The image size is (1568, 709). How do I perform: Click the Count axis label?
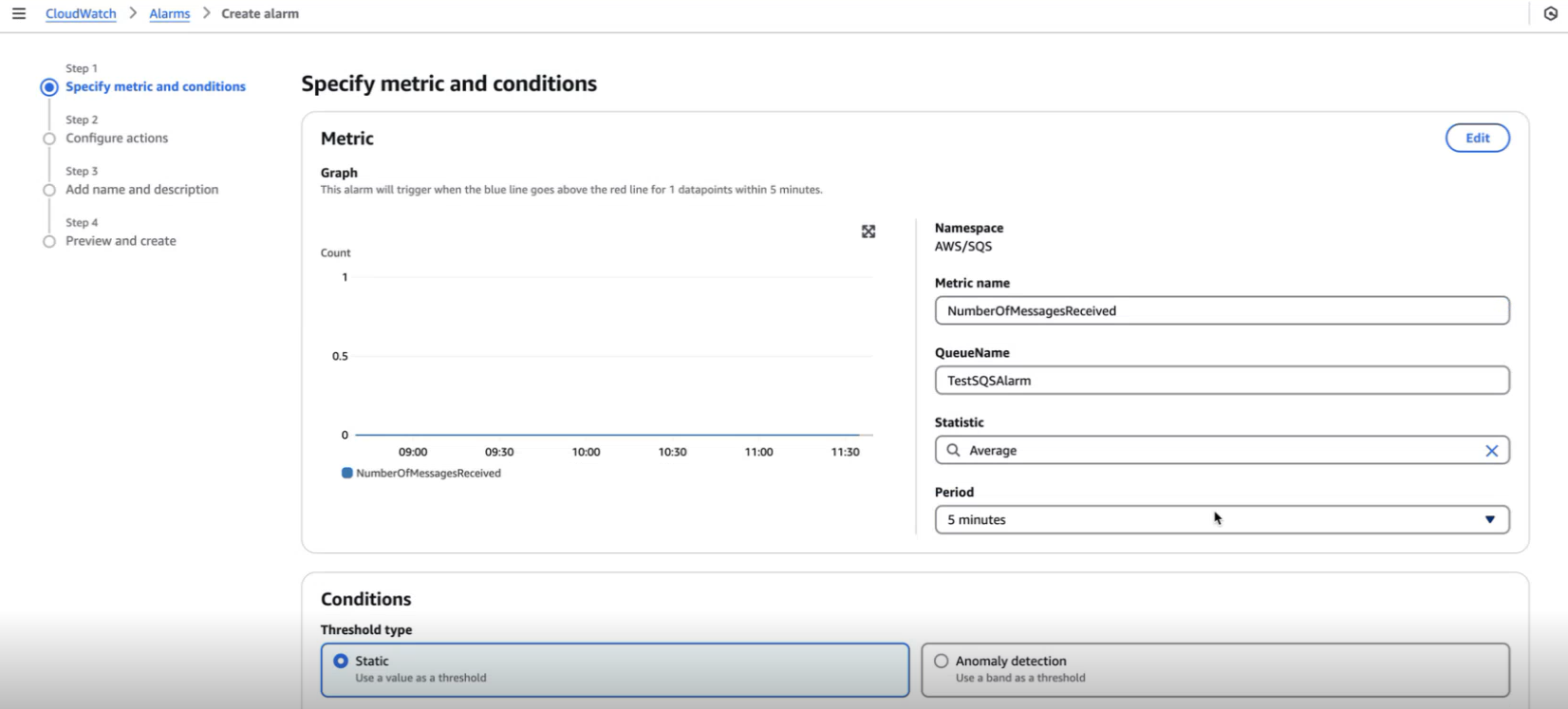[x=335, y=252]
